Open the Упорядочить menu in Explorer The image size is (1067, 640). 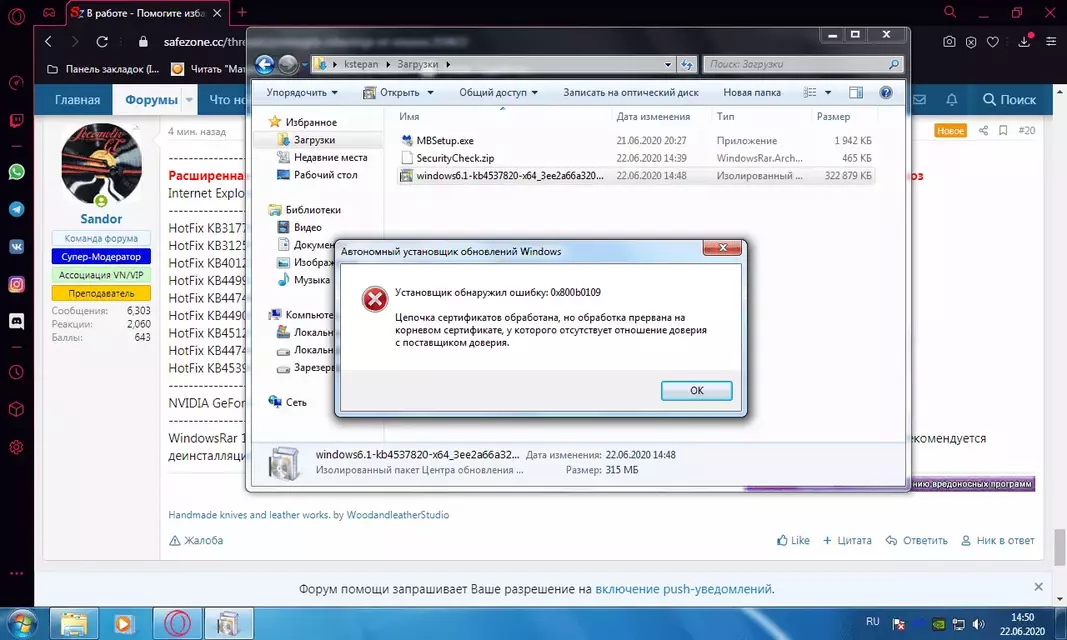point(301,92)
